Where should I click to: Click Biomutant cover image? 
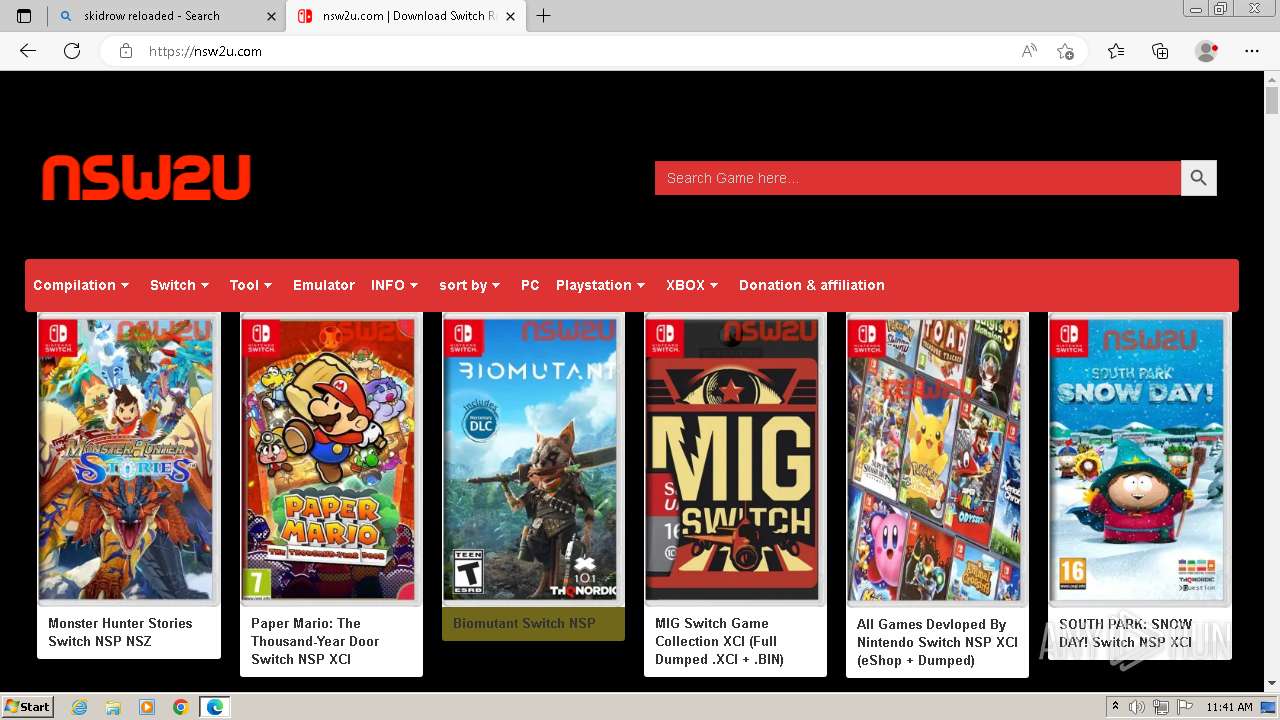point(532,460)
